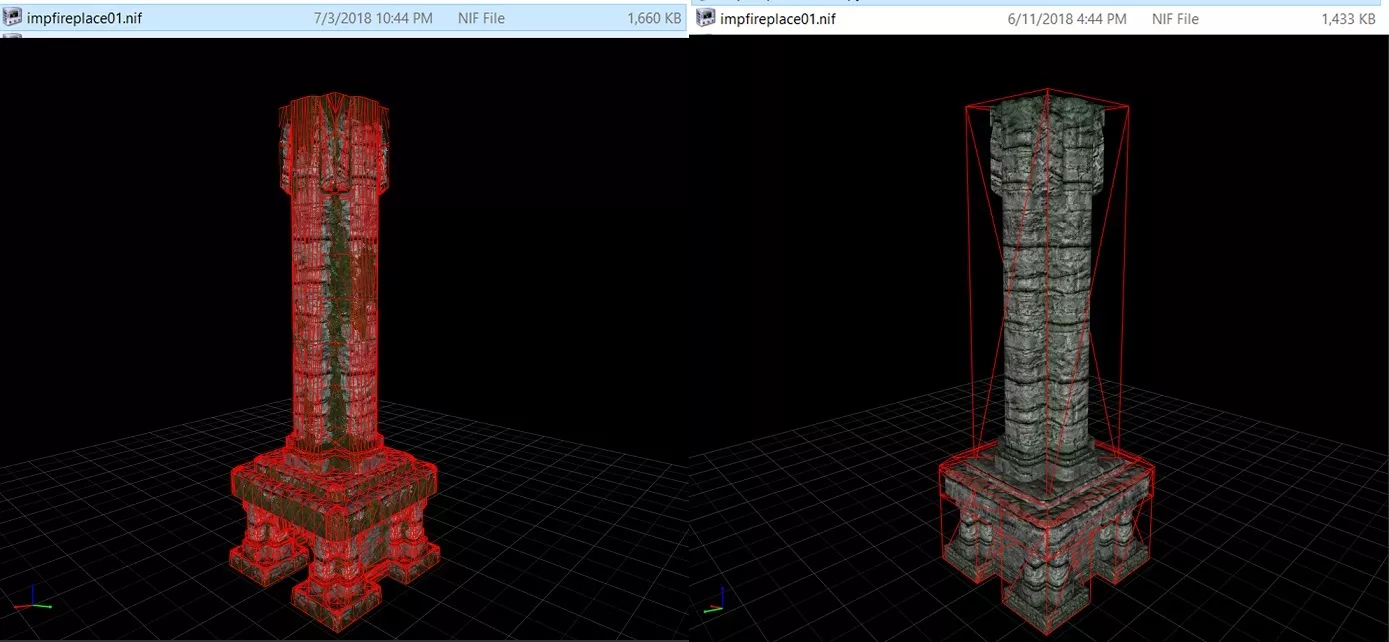Screen dimensions: 1389x642
Task: Click the 1,433 KB file size
Action: (1349, 19)
